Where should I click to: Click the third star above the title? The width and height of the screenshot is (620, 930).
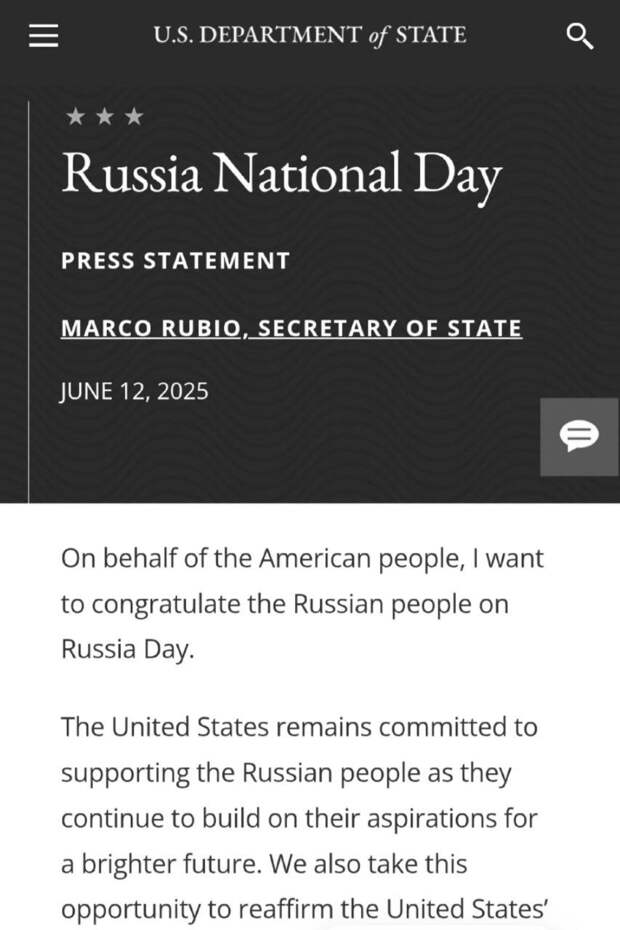pos(134,116)
